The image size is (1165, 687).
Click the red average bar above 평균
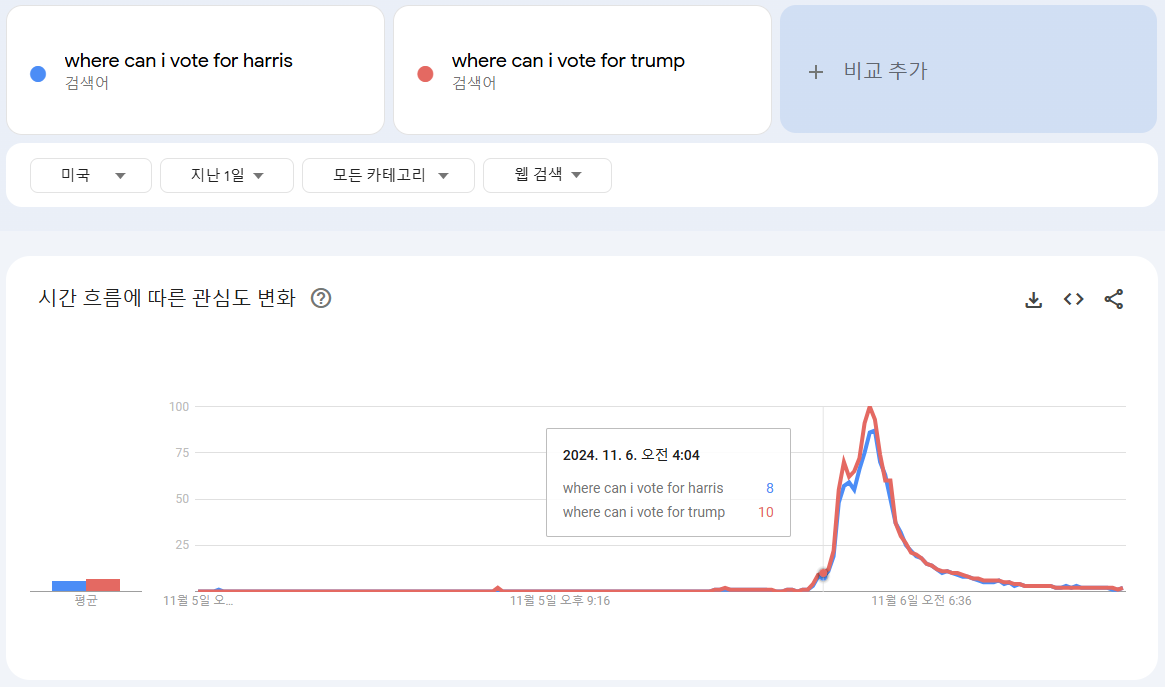[x=103, y=585]
